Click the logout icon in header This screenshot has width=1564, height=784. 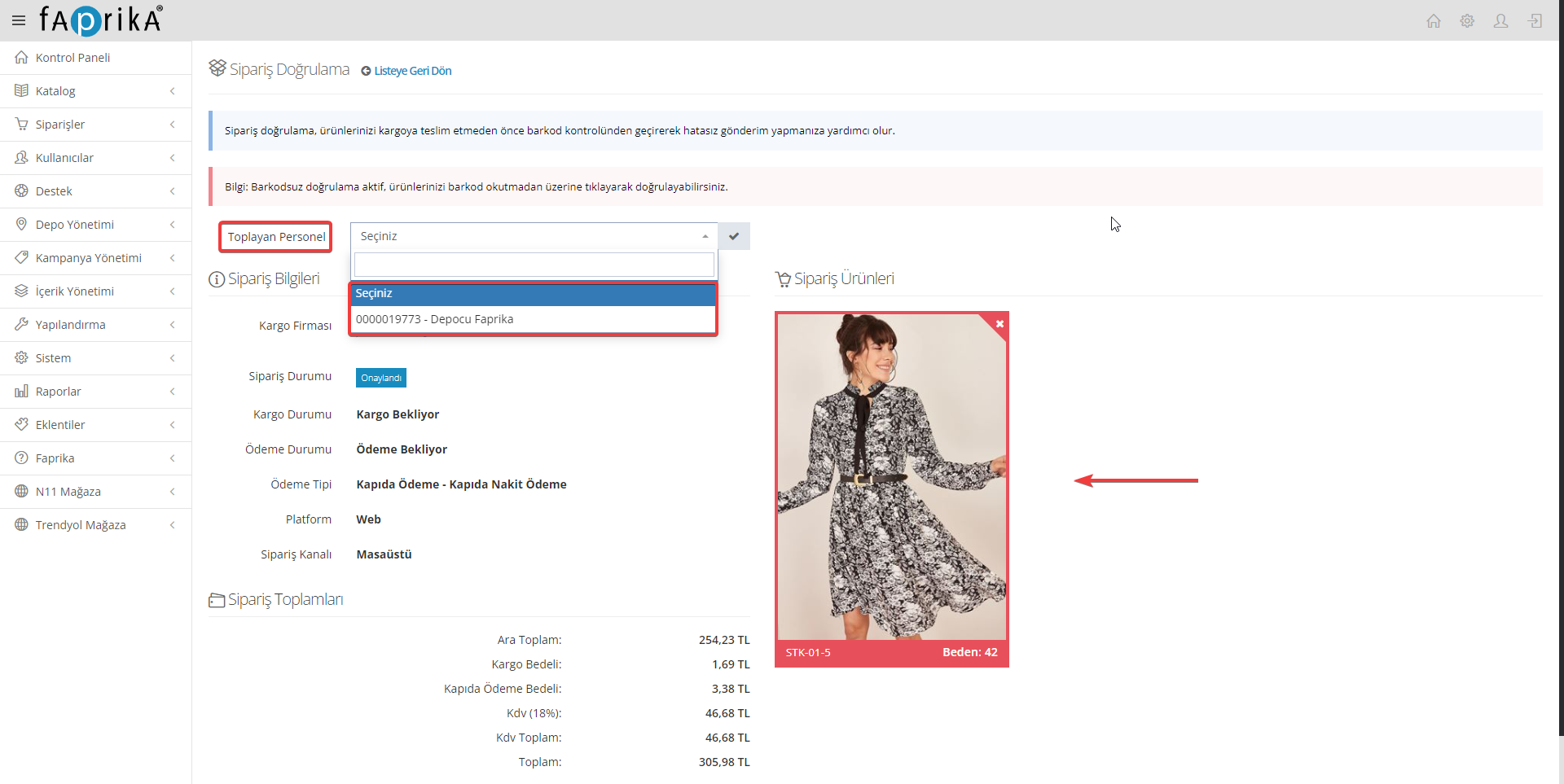click(1535, 21)
